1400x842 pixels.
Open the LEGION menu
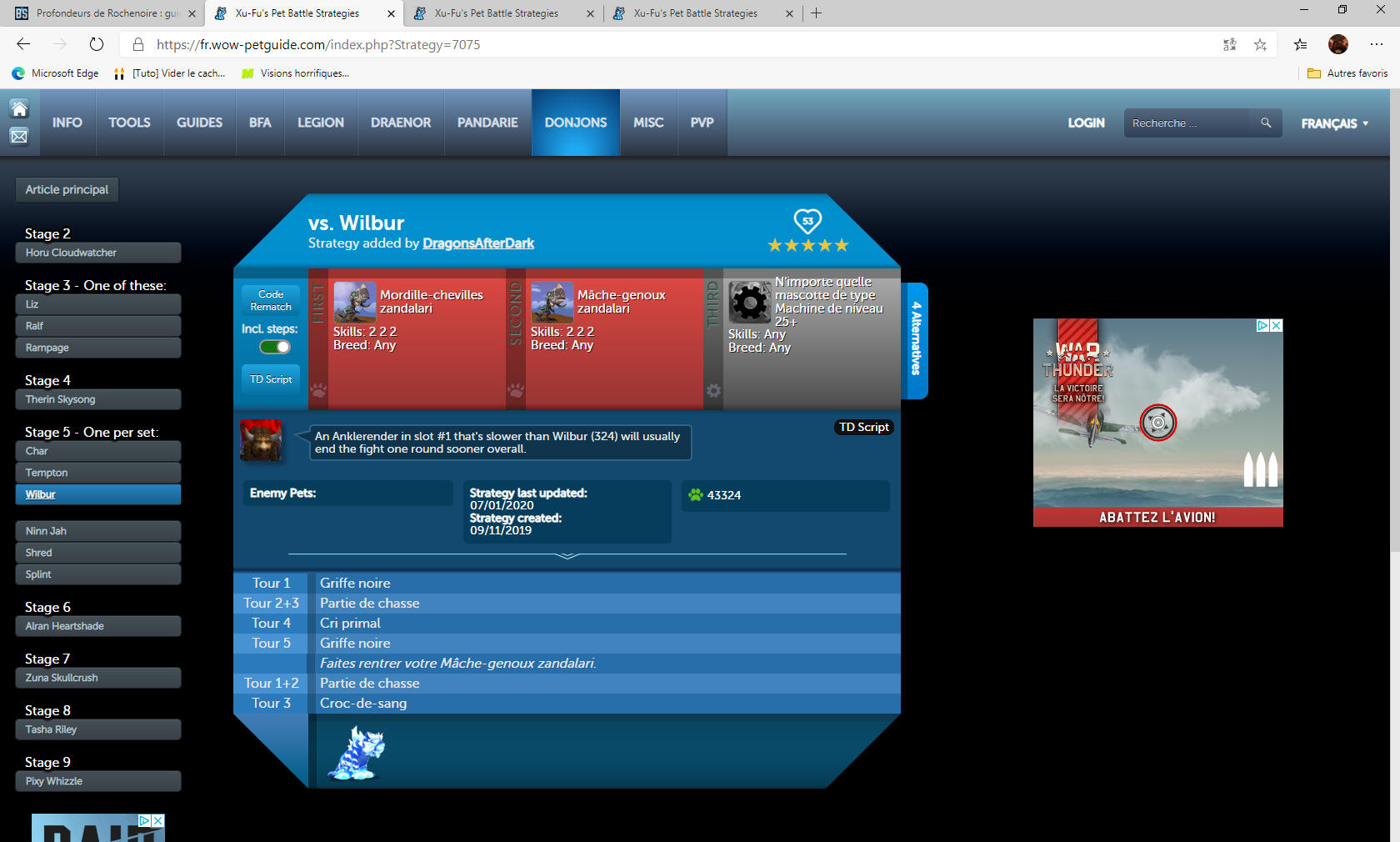pyautogui.click(x=321, y=123)
